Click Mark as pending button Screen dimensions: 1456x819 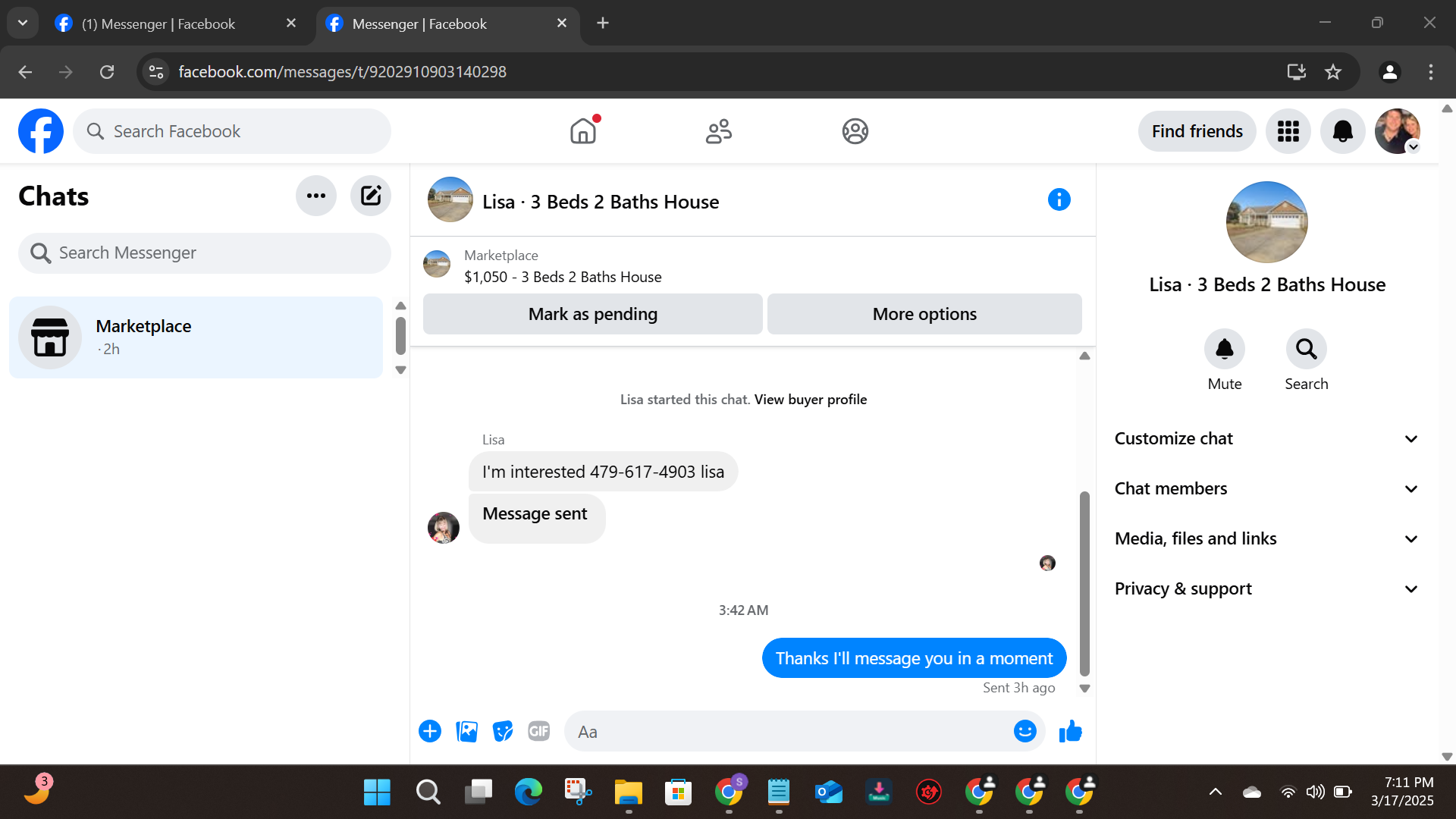(592, 314)
